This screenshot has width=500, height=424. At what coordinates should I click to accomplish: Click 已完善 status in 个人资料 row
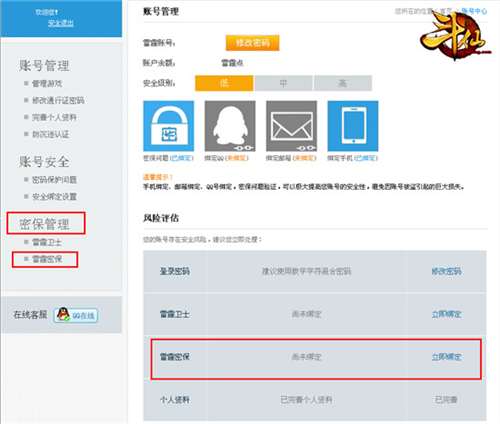point(446,399)
